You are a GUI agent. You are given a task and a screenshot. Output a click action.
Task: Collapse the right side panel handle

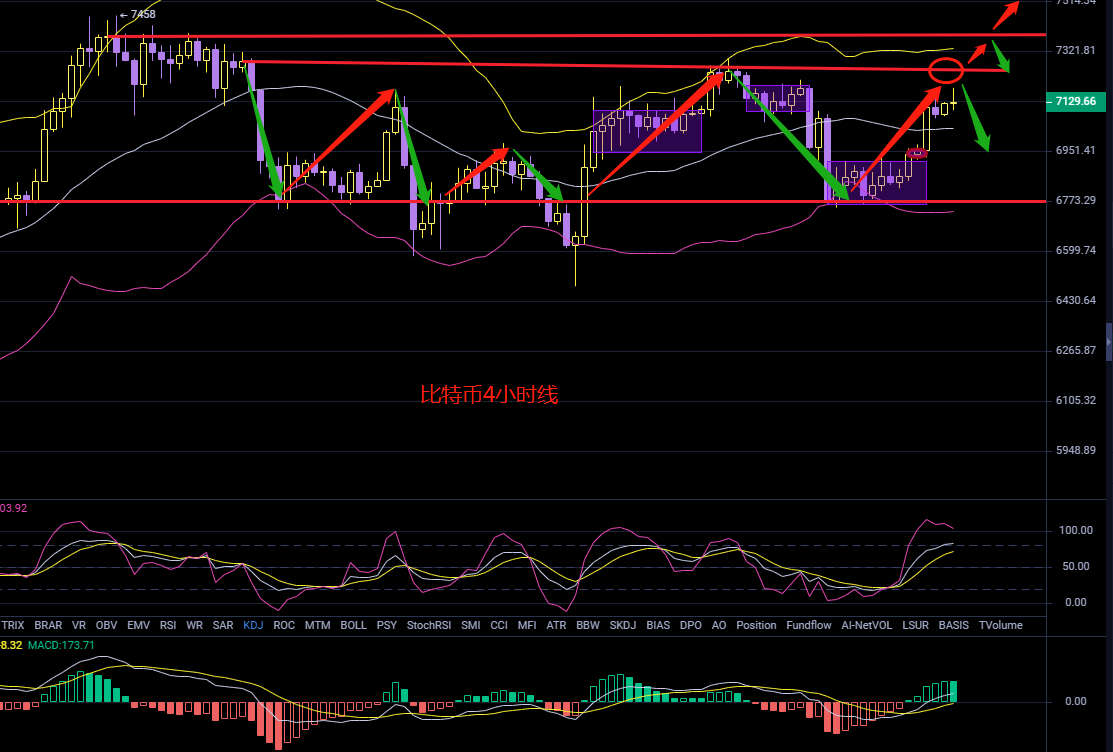click(1108, 329)
